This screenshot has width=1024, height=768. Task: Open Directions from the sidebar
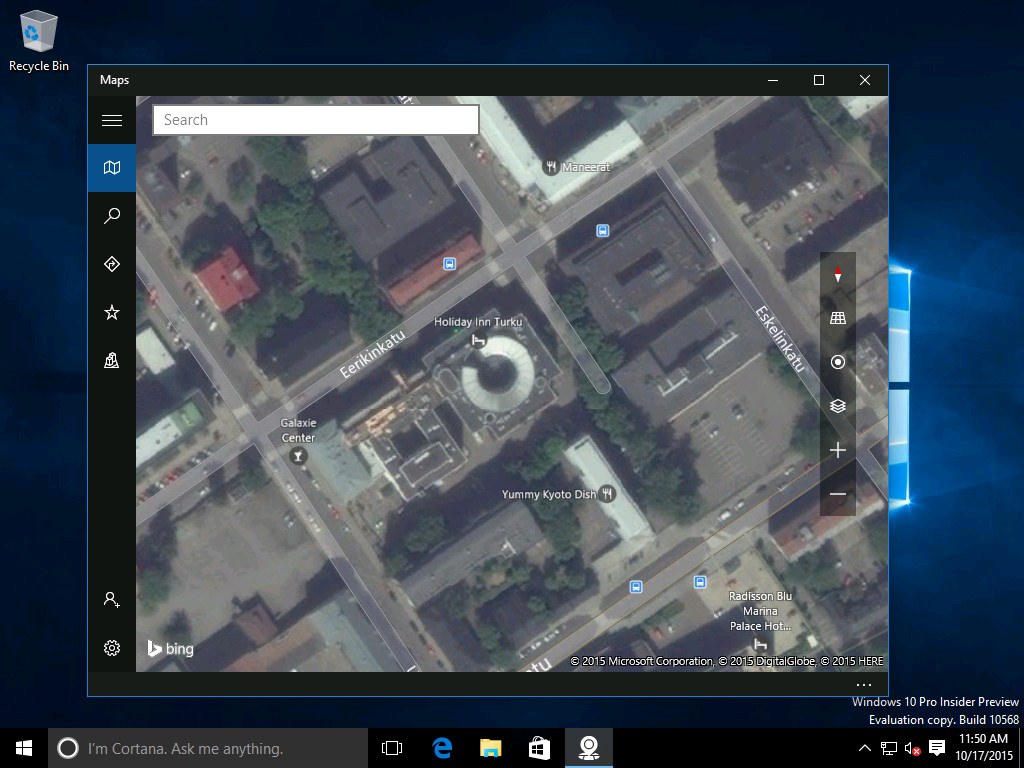click(x=112, y=264)
